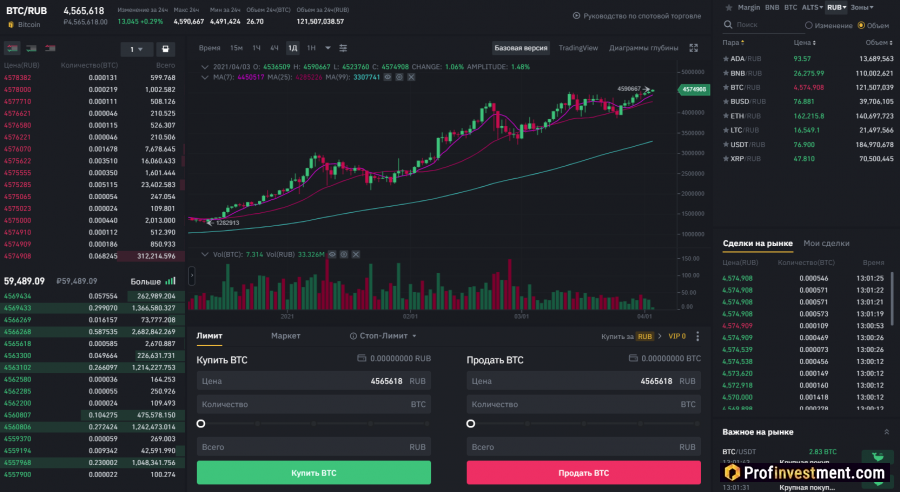The height and width of the screenshot is (492, 900).
Task: Hide the Vol indicator with eye icon
Action: (332, 254)
